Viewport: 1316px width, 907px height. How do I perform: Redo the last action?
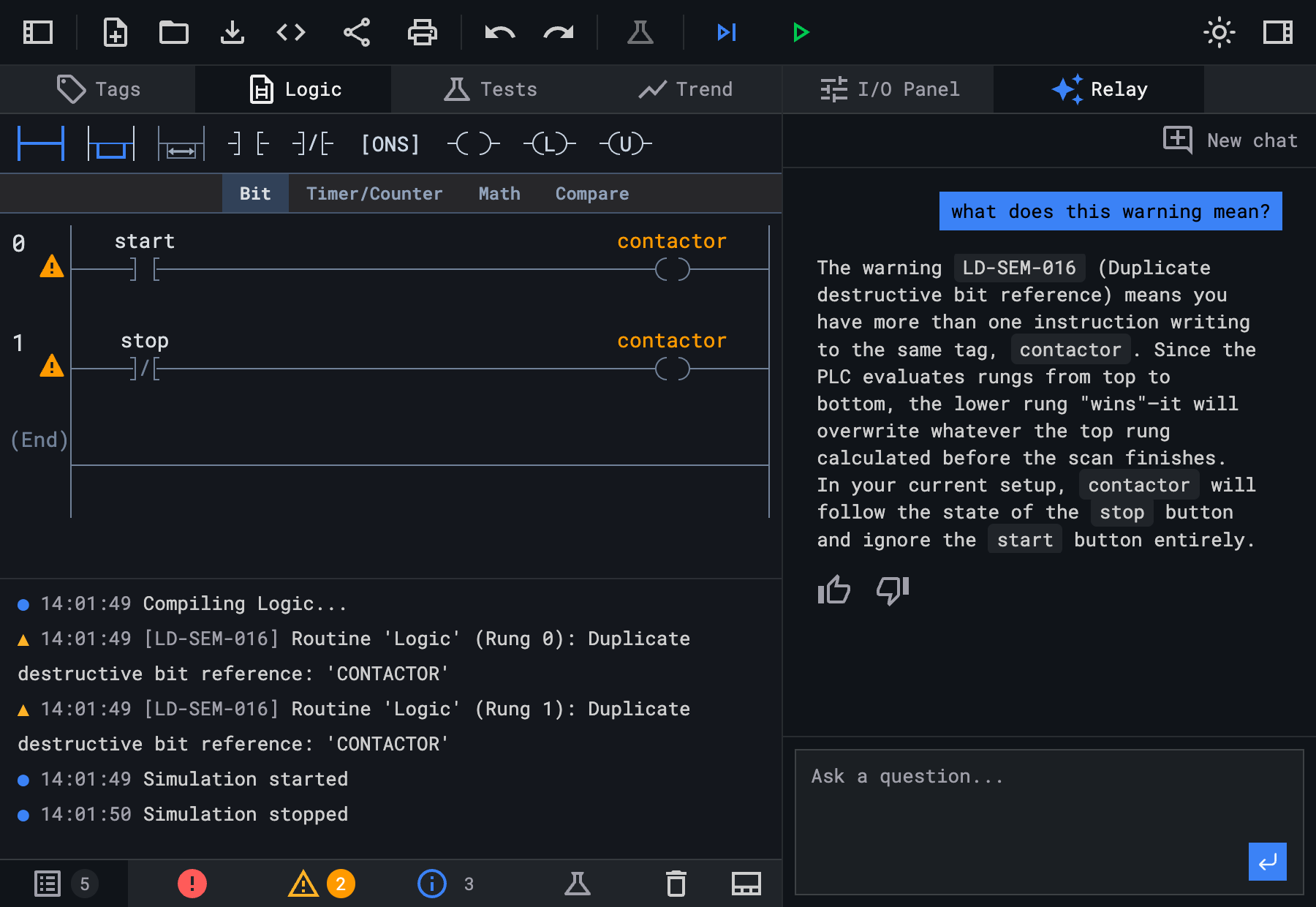tap(559, 32)
